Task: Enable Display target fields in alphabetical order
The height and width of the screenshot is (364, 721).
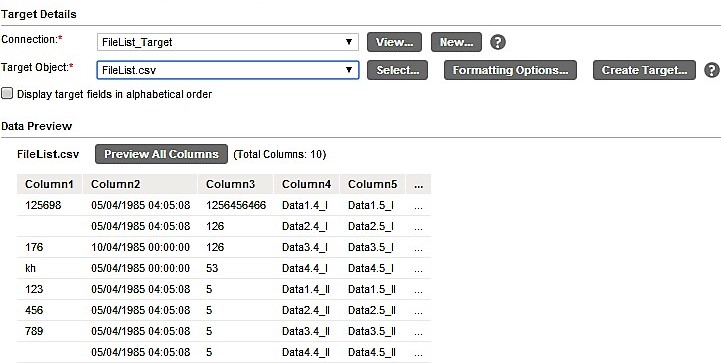Action: point(7,94)
